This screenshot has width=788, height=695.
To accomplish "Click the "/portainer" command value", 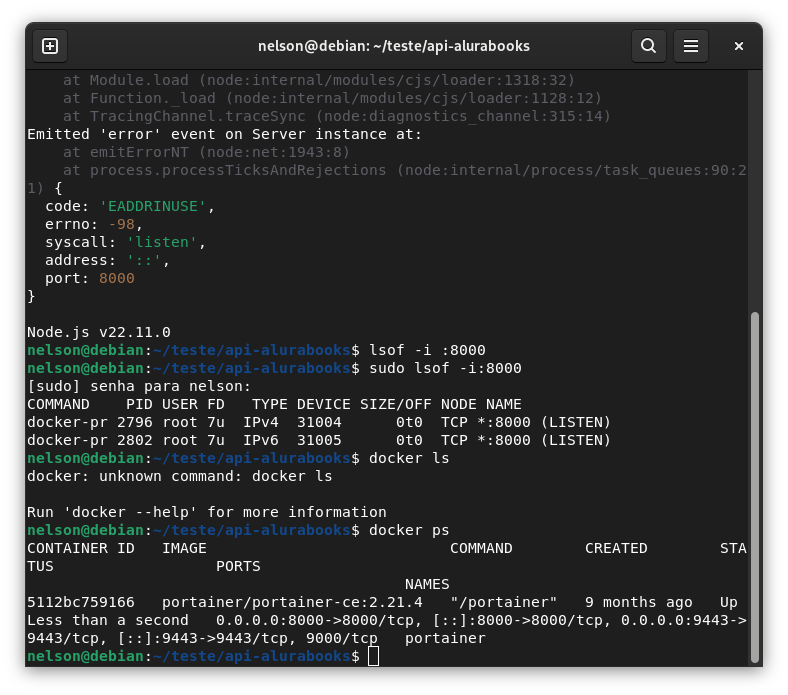I will 504,602.
